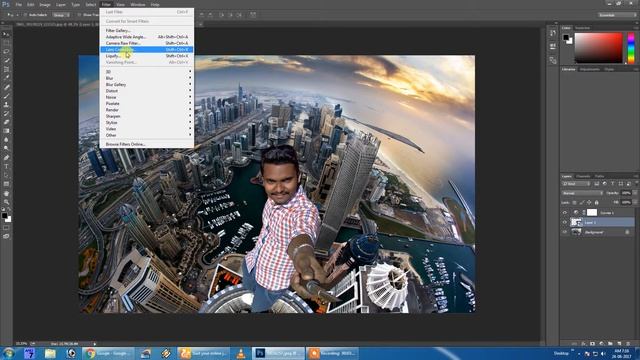Select the Eraser tool
This screenshot has height=360, width=640.
point(6,122)
